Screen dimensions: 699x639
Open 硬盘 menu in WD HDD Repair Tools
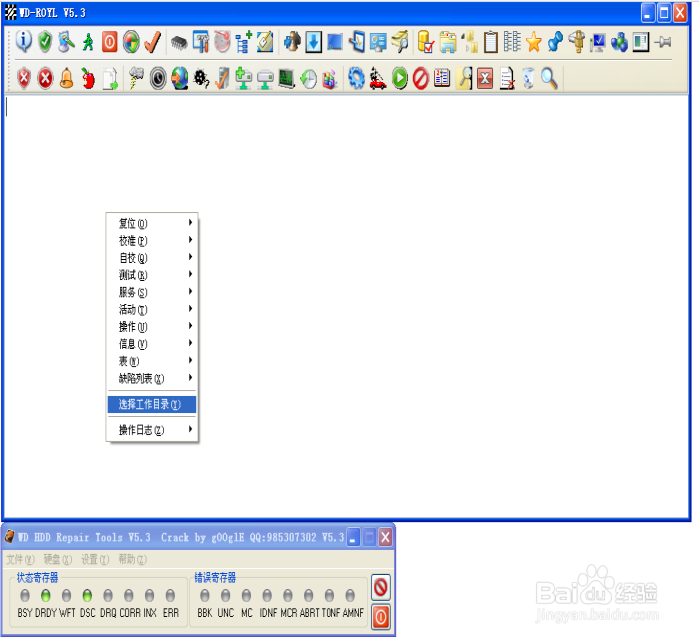pyautogui.click(x=58, y=559)
